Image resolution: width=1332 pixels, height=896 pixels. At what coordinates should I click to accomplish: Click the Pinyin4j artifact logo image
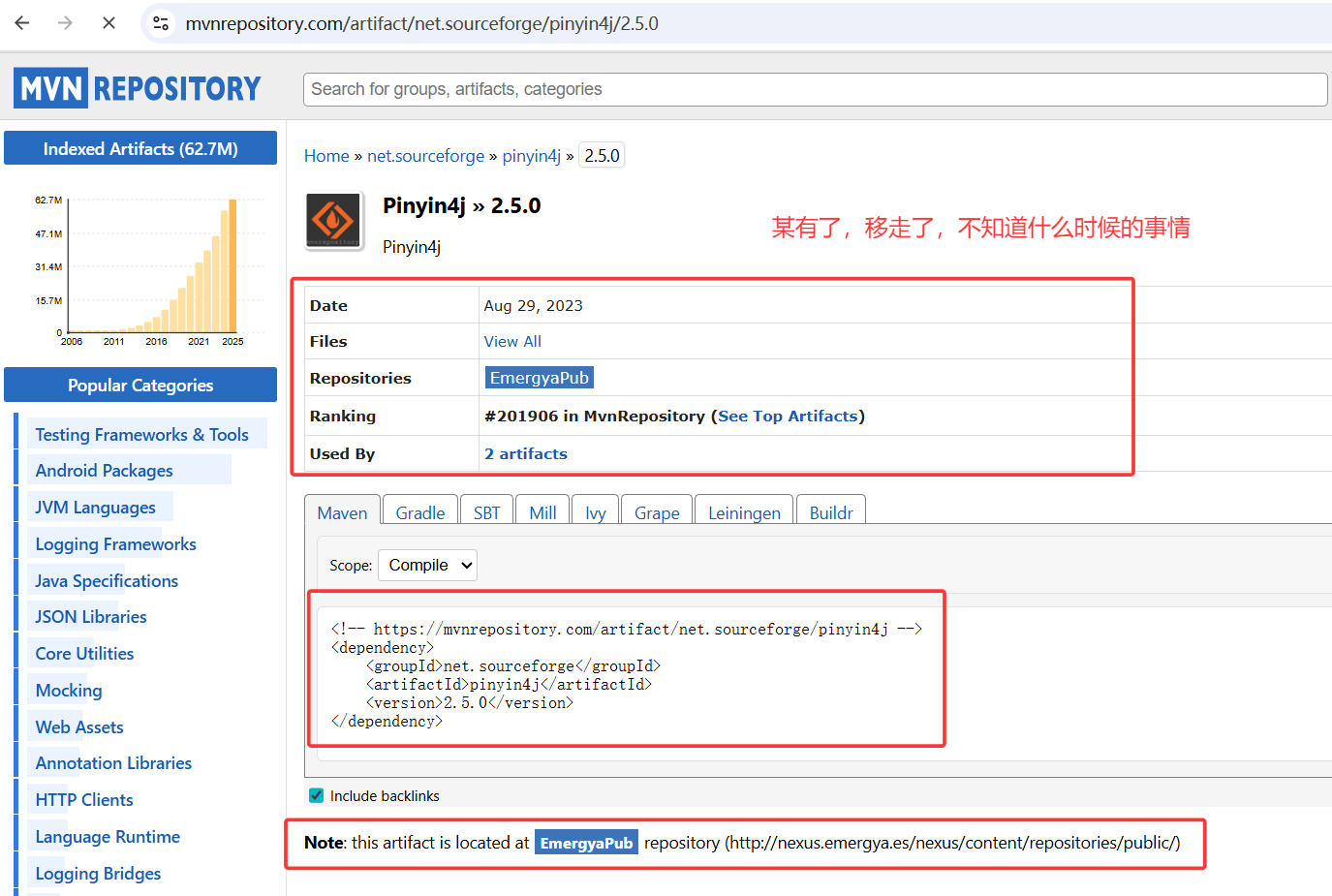(334, 221)
